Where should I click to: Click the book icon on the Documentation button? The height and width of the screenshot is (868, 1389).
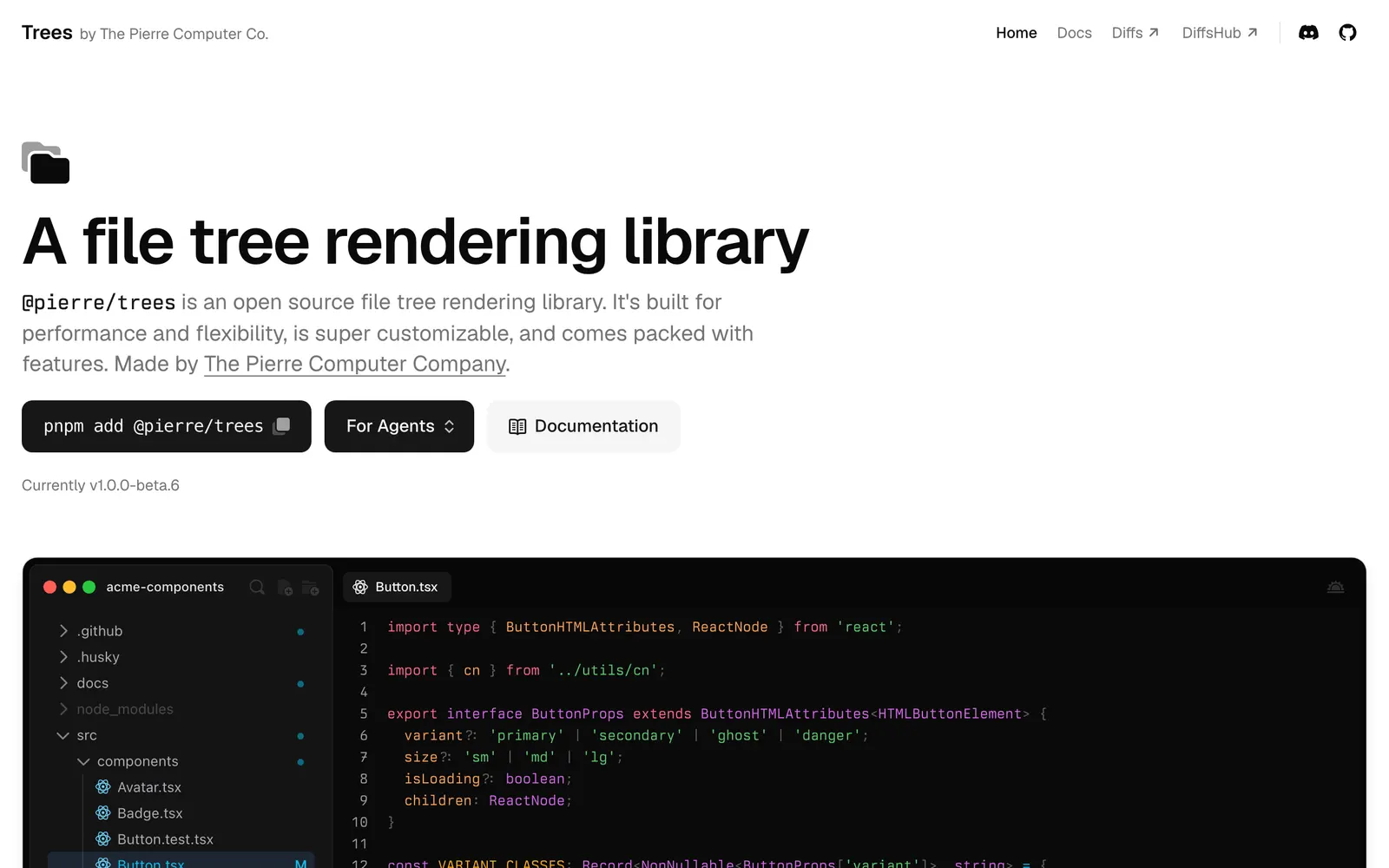tap(517, 426)
